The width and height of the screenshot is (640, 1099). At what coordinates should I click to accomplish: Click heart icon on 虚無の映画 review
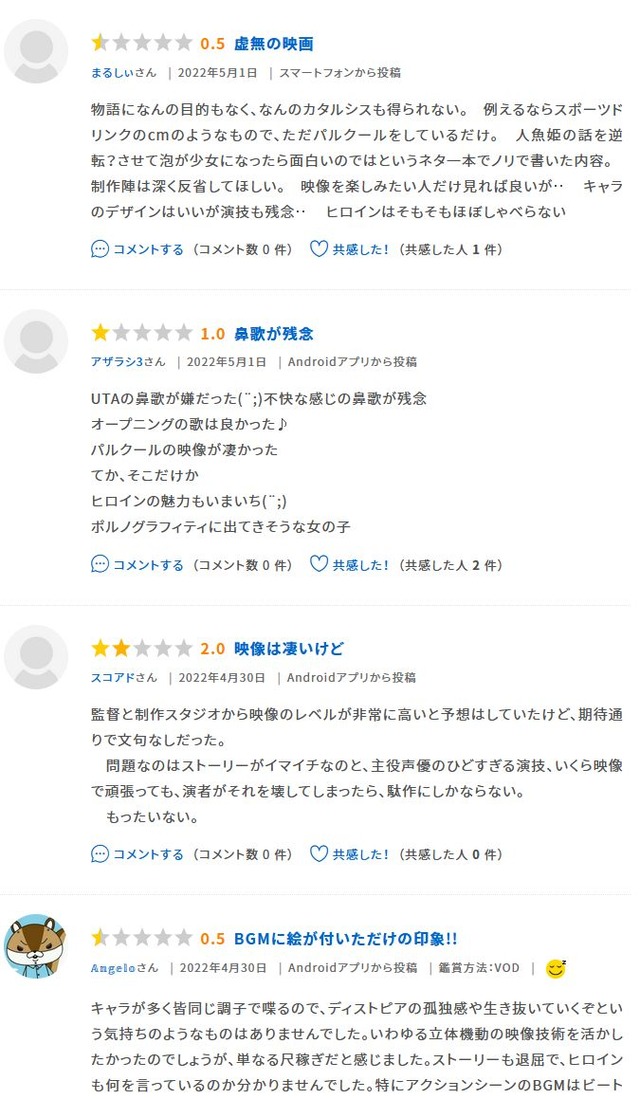pos(319,249)
